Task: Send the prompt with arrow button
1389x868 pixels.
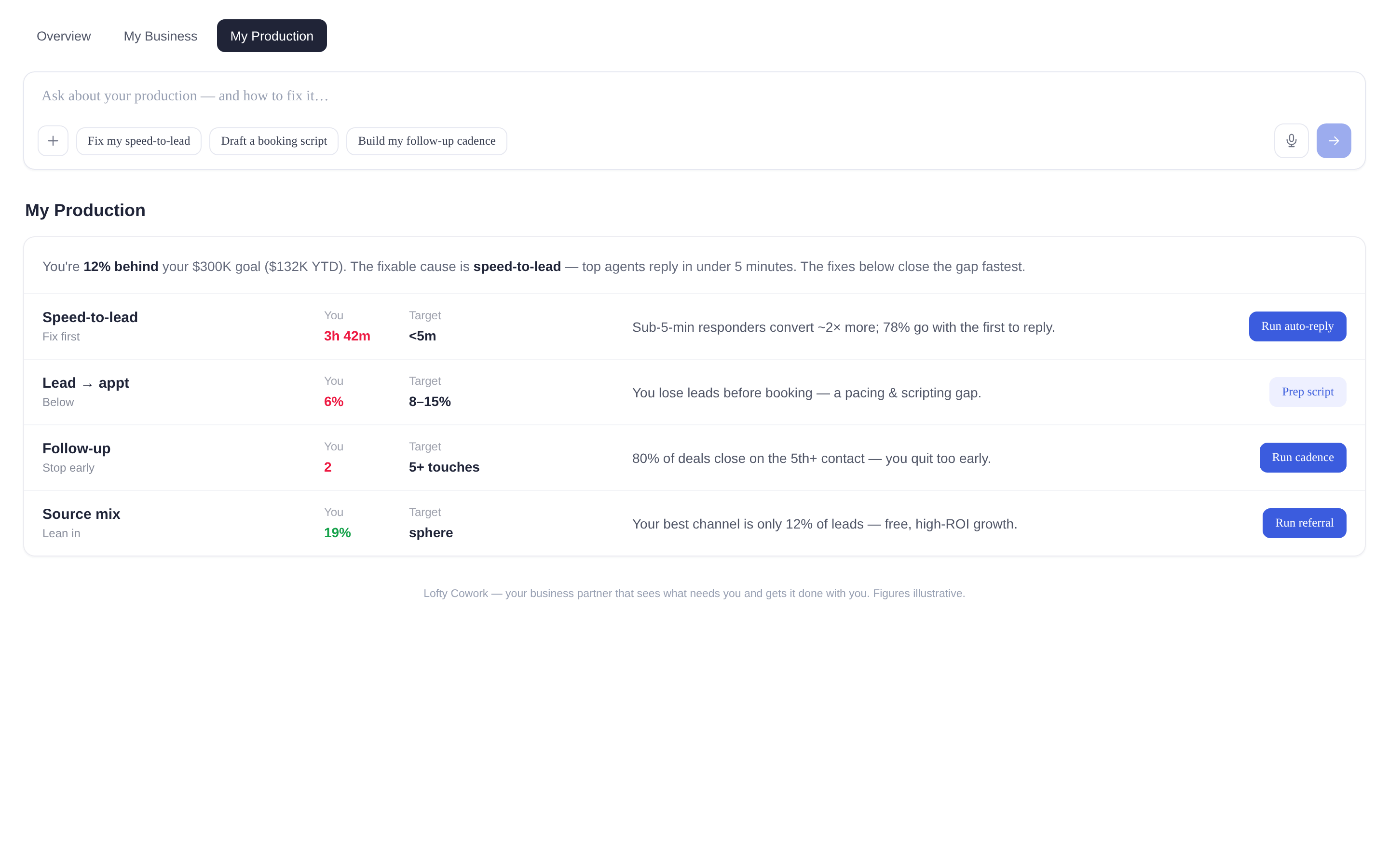Action: coord(1334,141)
